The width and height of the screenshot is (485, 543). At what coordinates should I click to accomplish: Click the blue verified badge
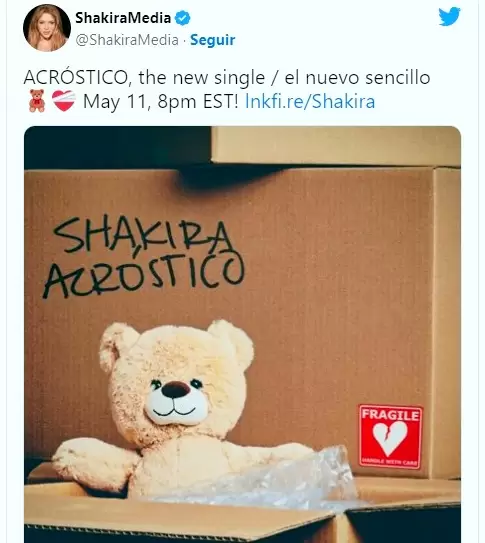182,18
